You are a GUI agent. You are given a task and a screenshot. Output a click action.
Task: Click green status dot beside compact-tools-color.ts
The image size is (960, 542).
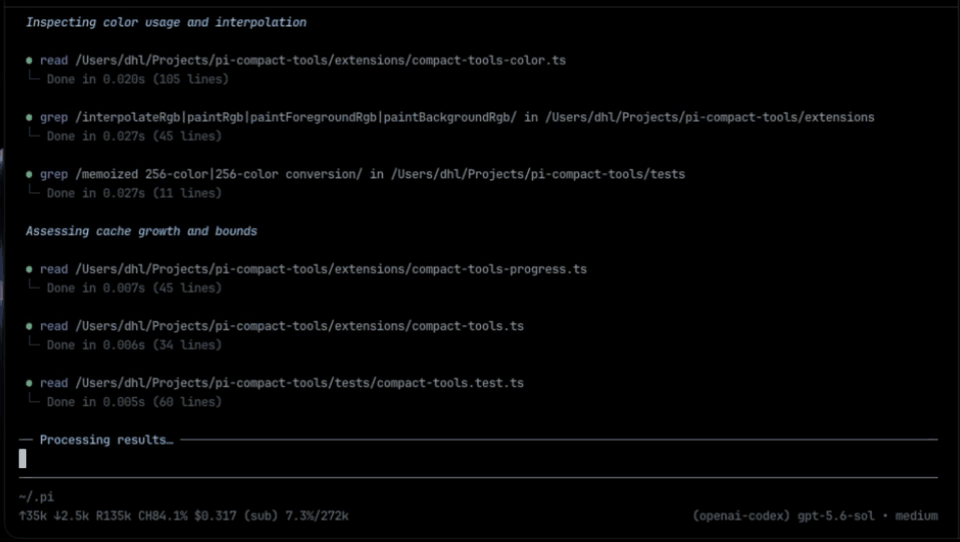[x=29, y=61]
